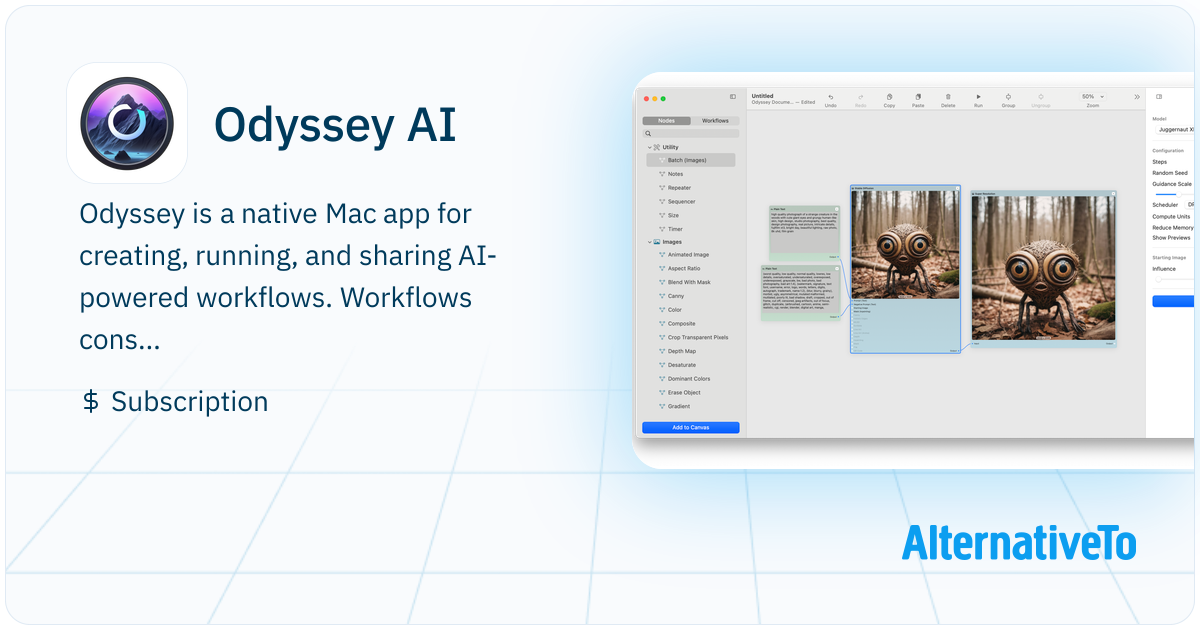1200x630 pixels.
Task: Click the Untitled document title
Action: pos(763,96)
